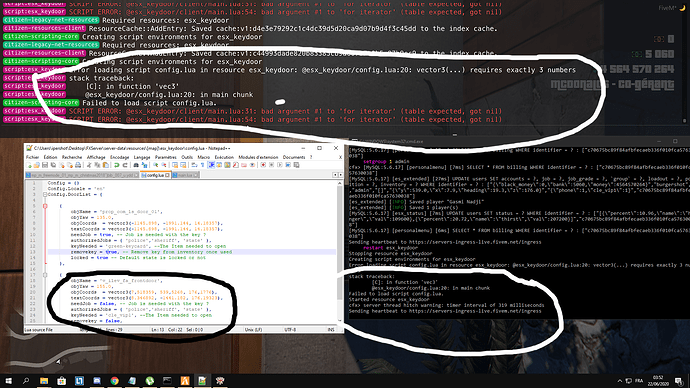Open the Langage menu dropdown
This screenshot has height=388, width=690.
click(142, 157)
